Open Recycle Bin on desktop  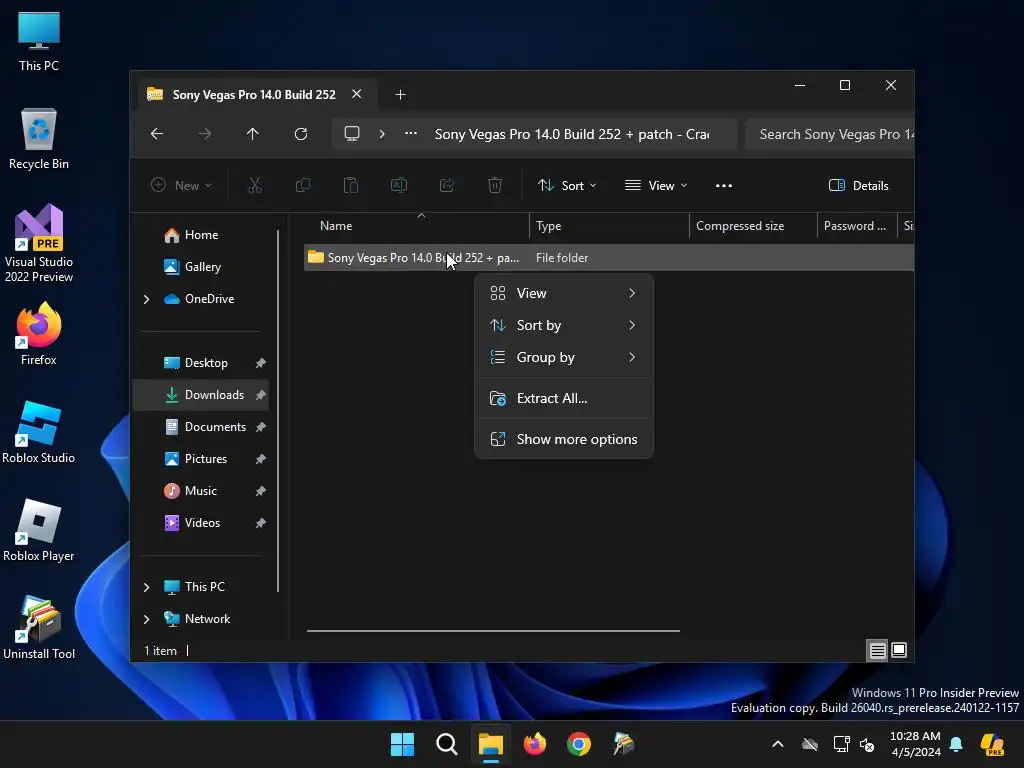tap(39, 139)
